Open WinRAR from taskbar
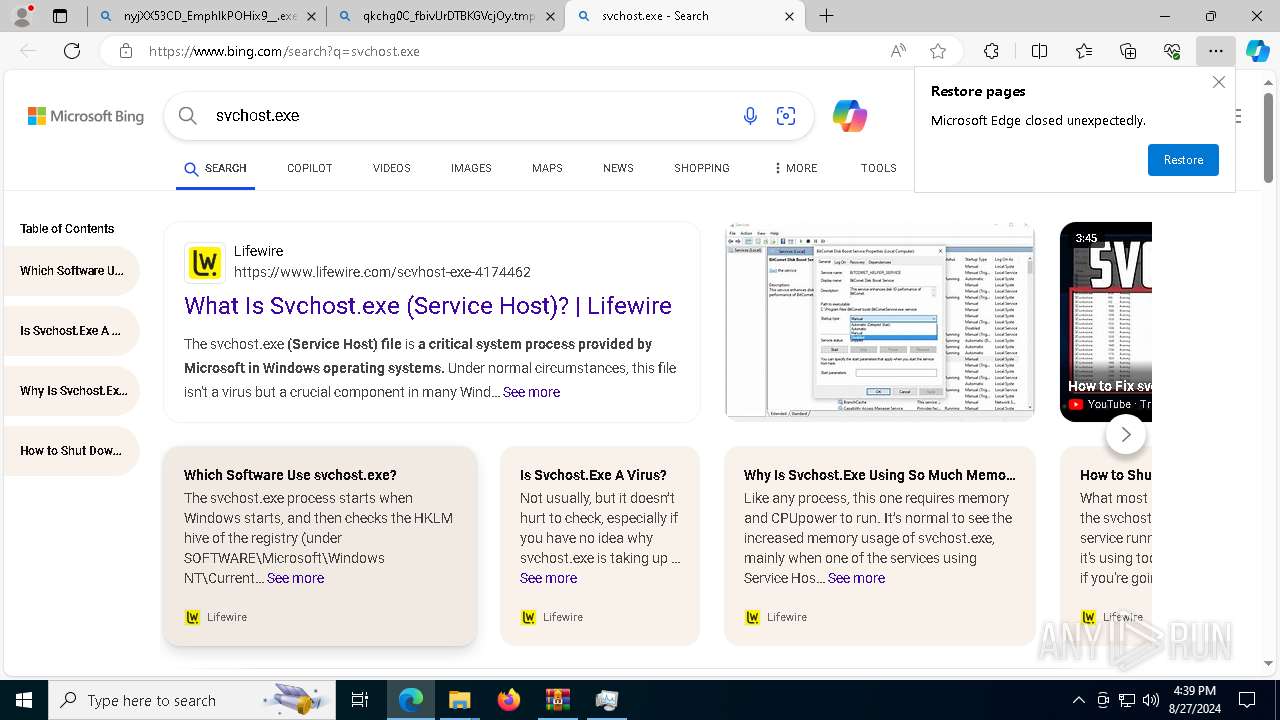This screenshot has height=720, width=1280. pos(557,700)
